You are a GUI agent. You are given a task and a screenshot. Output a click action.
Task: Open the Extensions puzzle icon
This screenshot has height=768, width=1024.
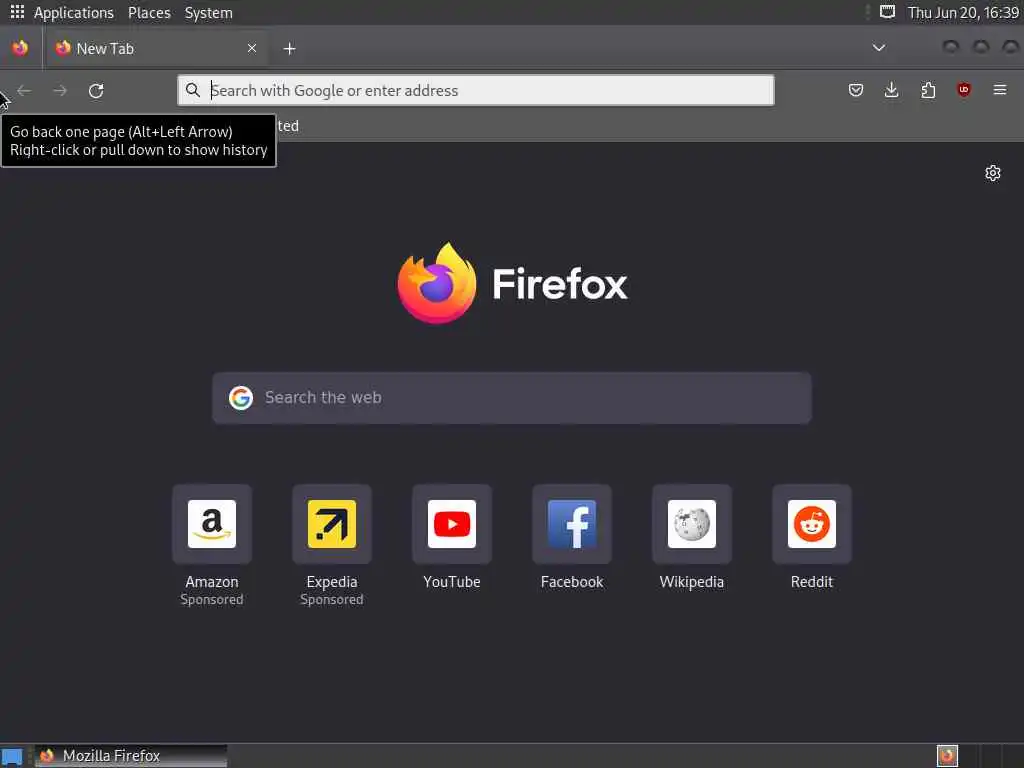[928, 90]
